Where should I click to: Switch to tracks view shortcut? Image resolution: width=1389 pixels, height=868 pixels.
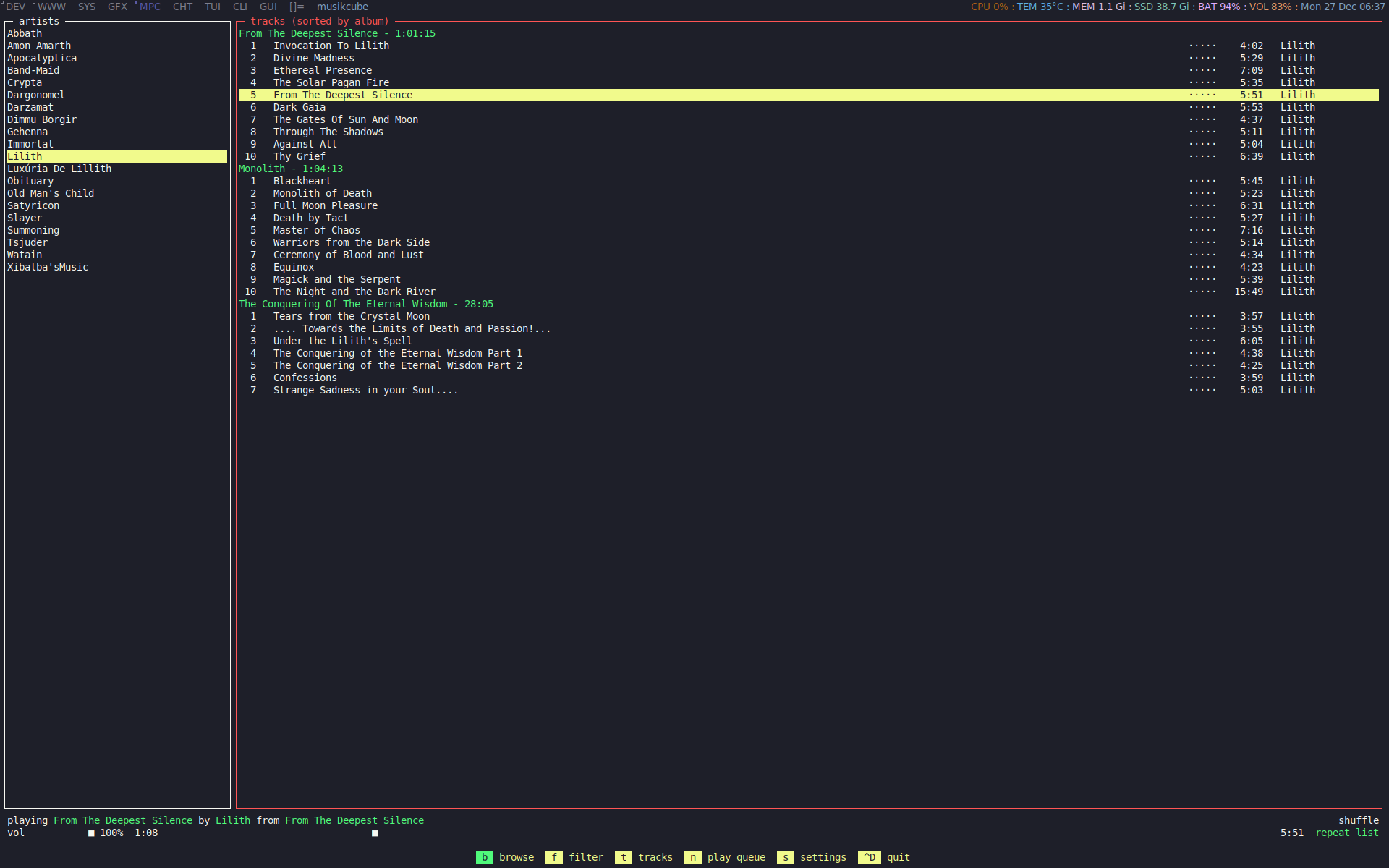[x=644, y=857]
